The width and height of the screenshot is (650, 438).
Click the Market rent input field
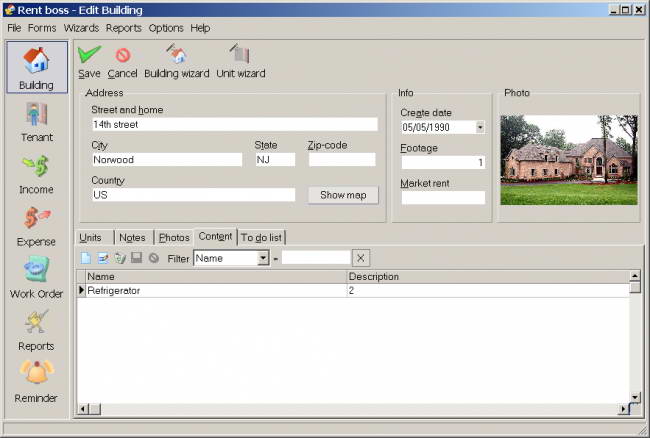pos(443,198)
